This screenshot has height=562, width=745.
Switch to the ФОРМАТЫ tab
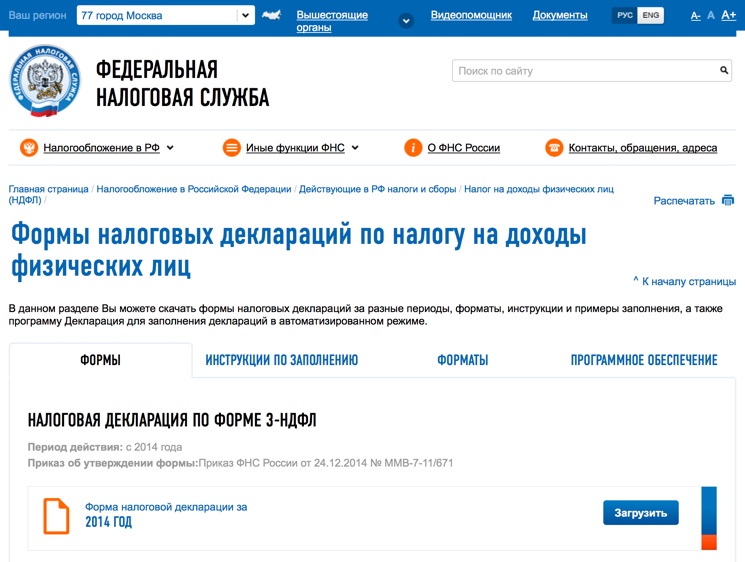coord(463,360)
